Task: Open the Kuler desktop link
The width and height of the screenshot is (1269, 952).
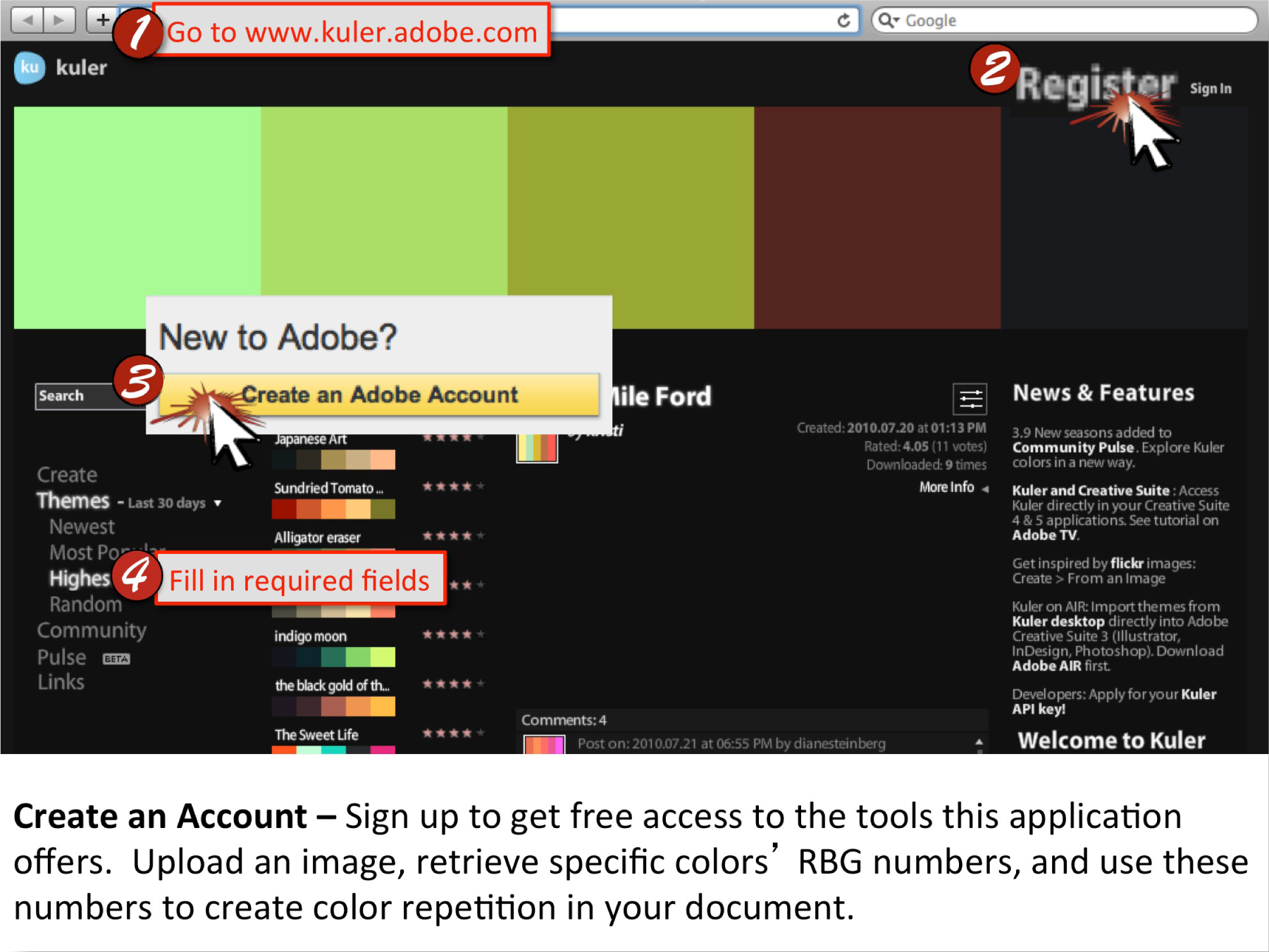Action: click(x=1058, y=622)
